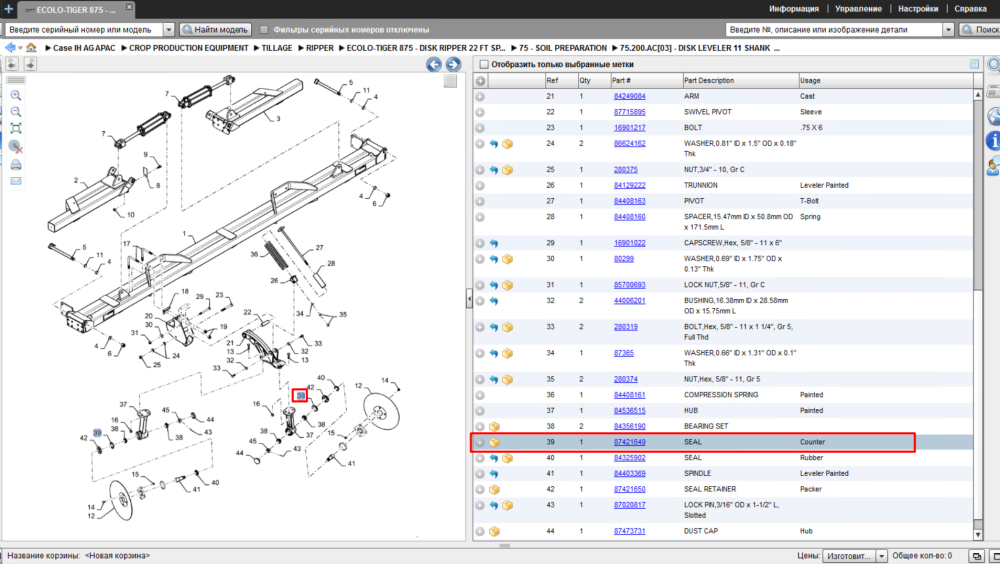Expand the breadcrumb history dropdown next to back arrow
This screenshot has height=564, width=1000.
pos(20,48)
